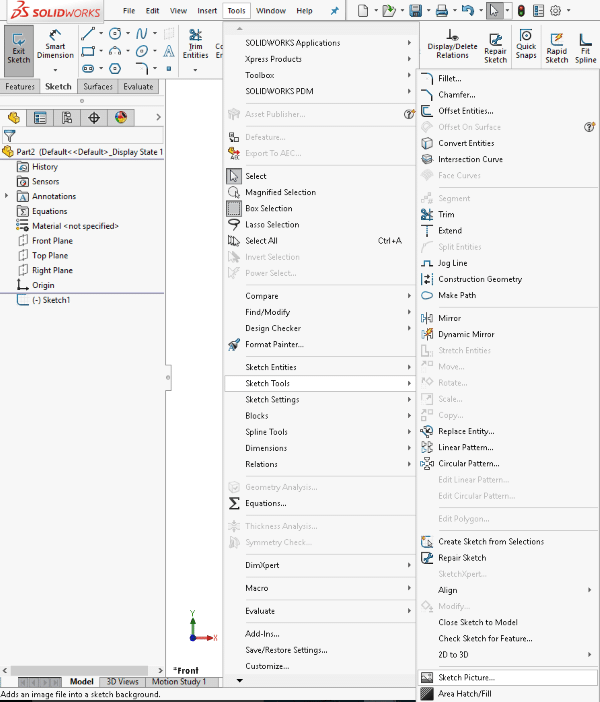Click the Print toolbar icon
The width and height of the screenshot is (600, 702).
click(x=442, y=10)
